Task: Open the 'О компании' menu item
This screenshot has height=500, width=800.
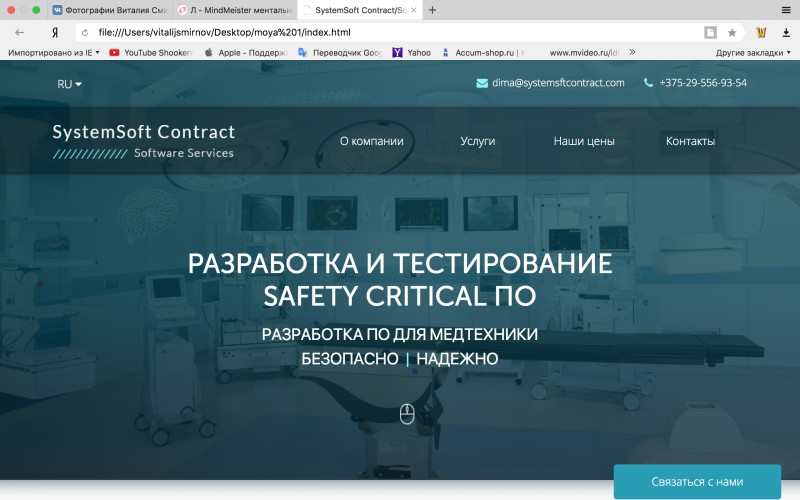Action: [x=371, y=141]
